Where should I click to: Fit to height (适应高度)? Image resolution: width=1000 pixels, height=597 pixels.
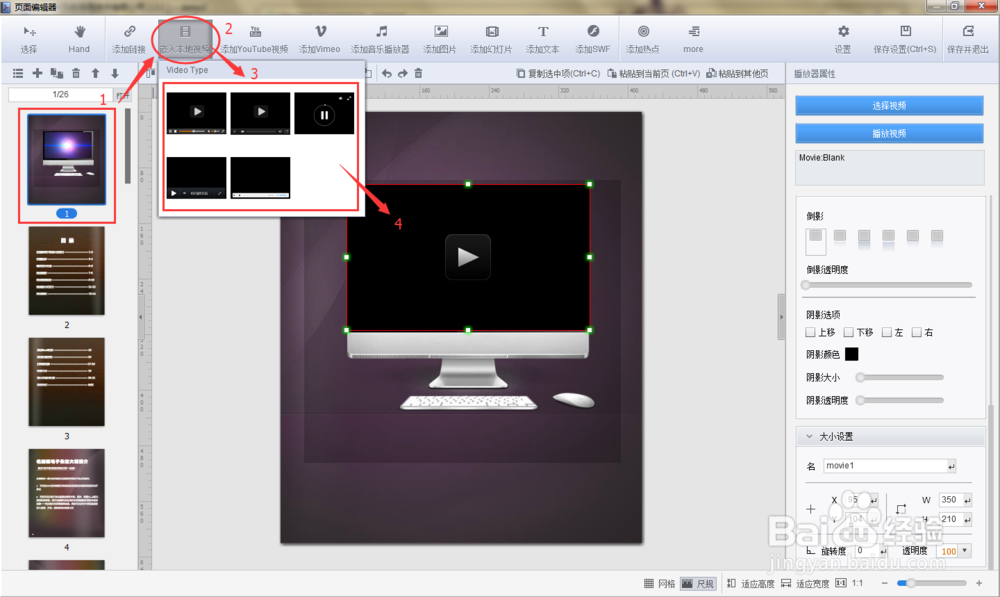(x=751, y=584)
